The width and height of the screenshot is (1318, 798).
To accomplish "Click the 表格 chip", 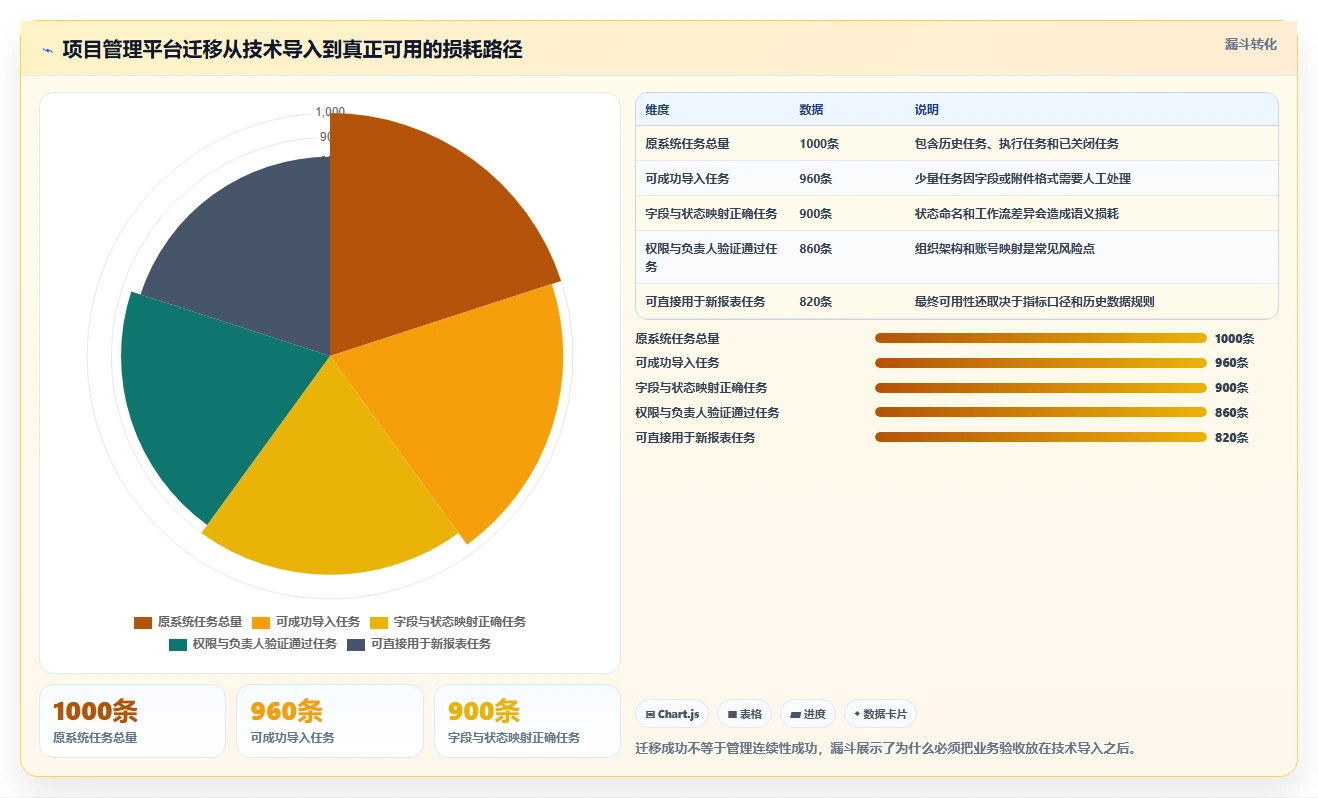I will (x=744, y=714).
